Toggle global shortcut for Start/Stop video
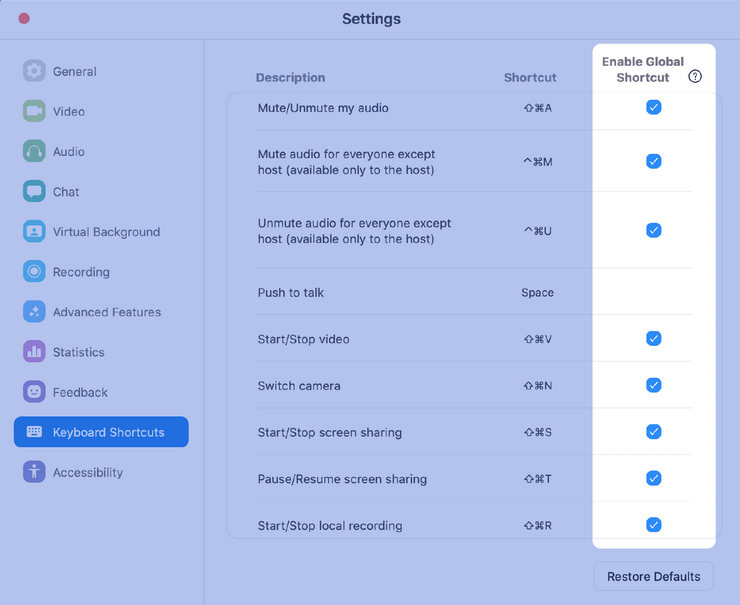 653,339
